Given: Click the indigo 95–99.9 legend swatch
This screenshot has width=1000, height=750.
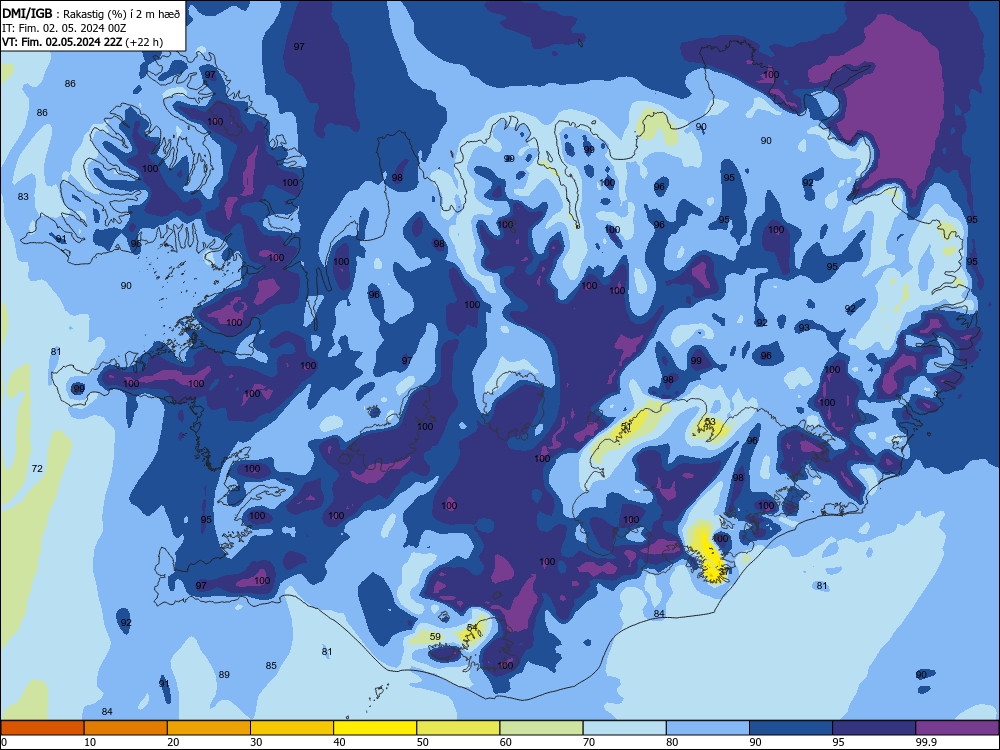Looking at the screenshot, I should (874, 728).
